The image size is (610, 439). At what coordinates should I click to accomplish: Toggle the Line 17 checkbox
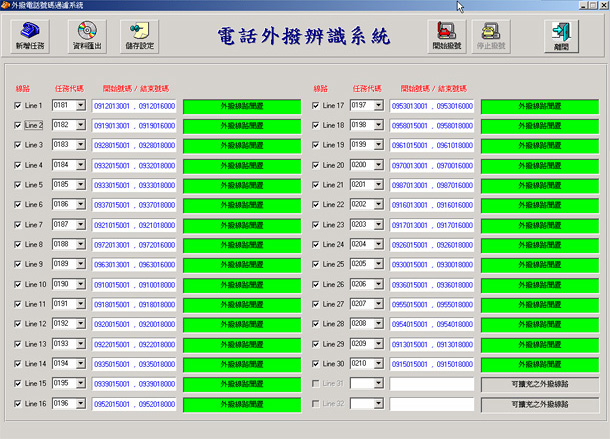[x=316, y=105]
